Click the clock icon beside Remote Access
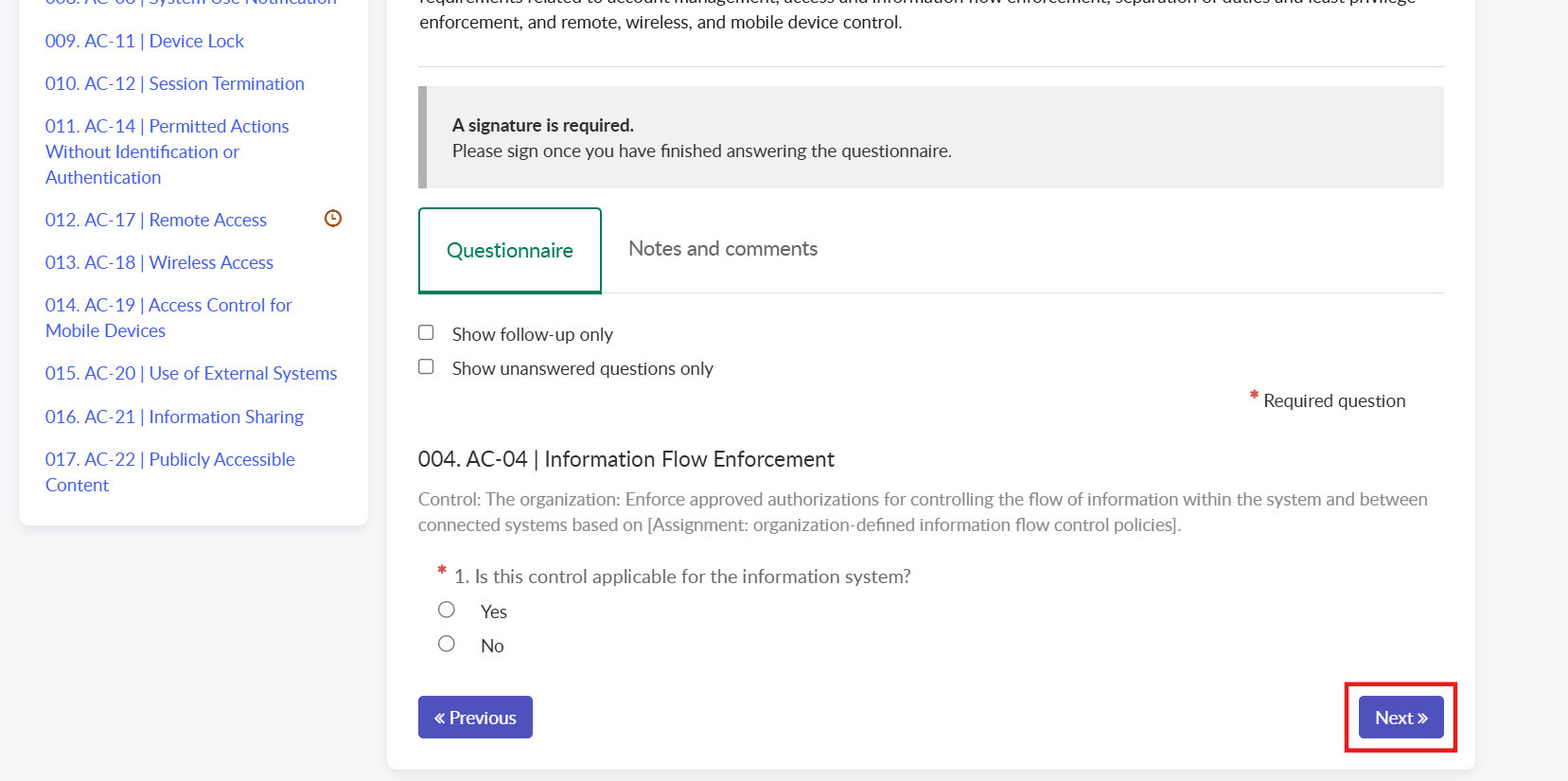 click(x=333, y=219)
